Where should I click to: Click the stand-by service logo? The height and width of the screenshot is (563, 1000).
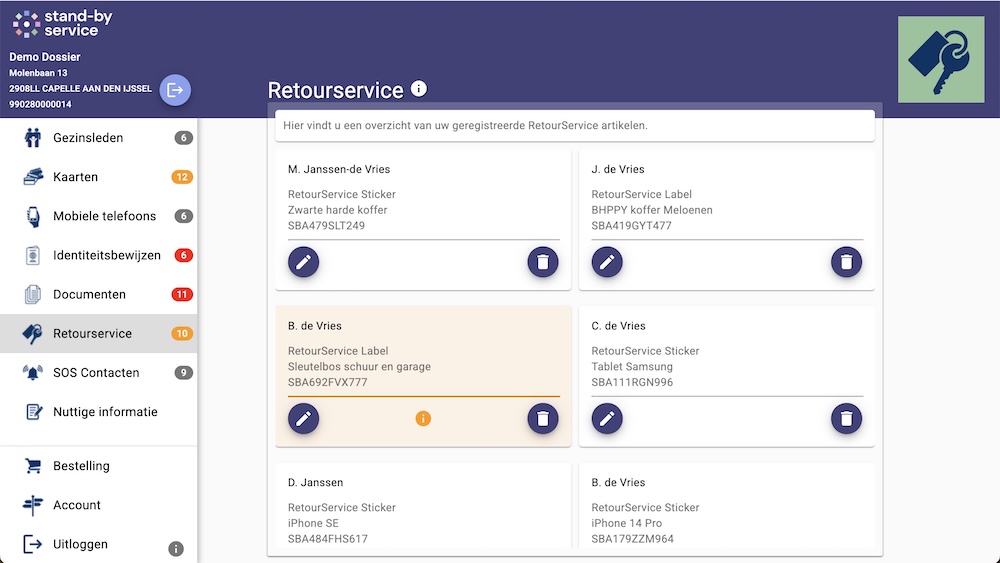[x=62, y=24]
